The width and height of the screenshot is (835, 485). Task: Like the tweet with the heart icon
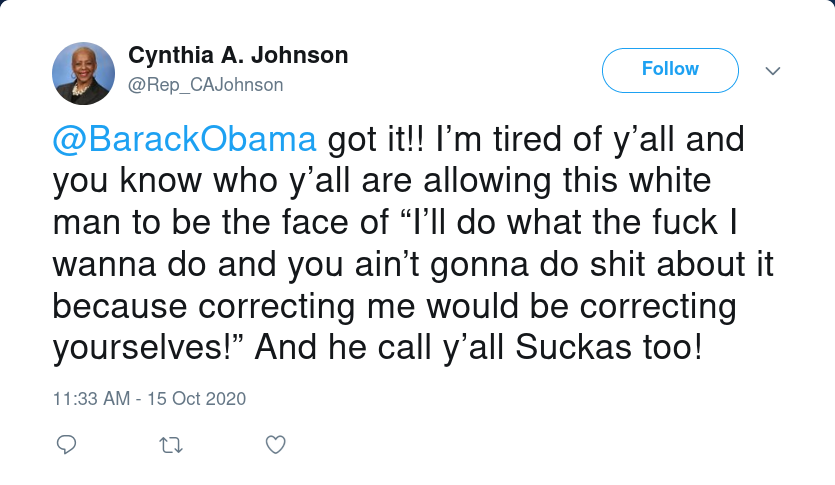[276, 443]
